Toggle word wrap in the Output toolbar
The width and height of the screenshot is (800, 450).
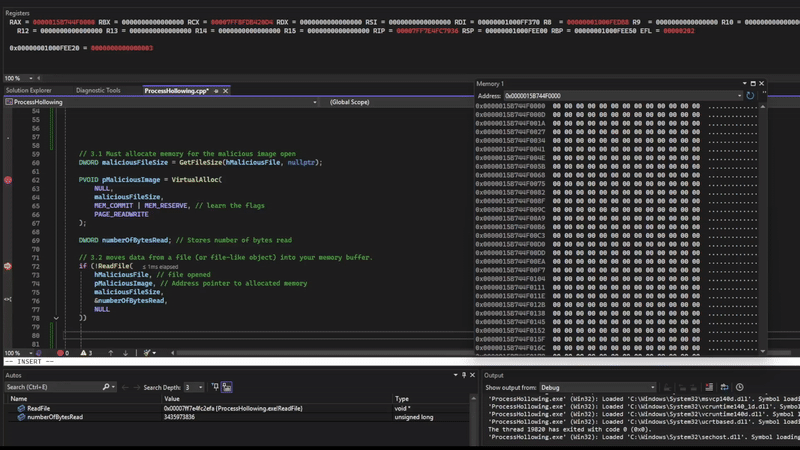tap(724, 387)
